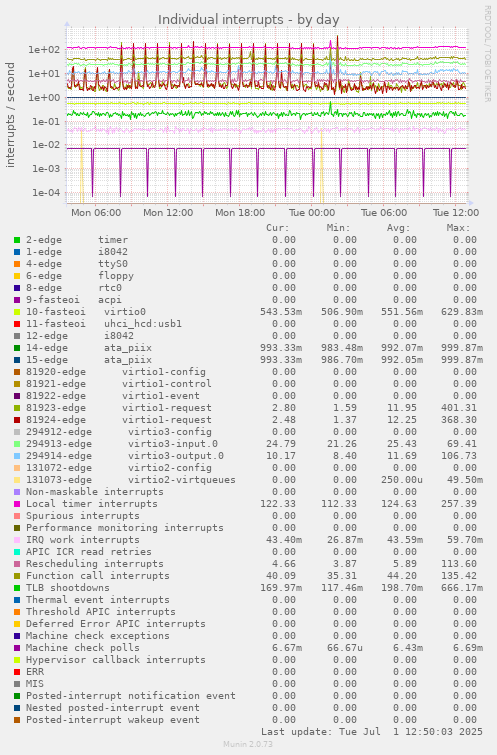This screenshot has width=497, height=755.
Task: Click the Last update timestamp text
Action: coord(372,732)
